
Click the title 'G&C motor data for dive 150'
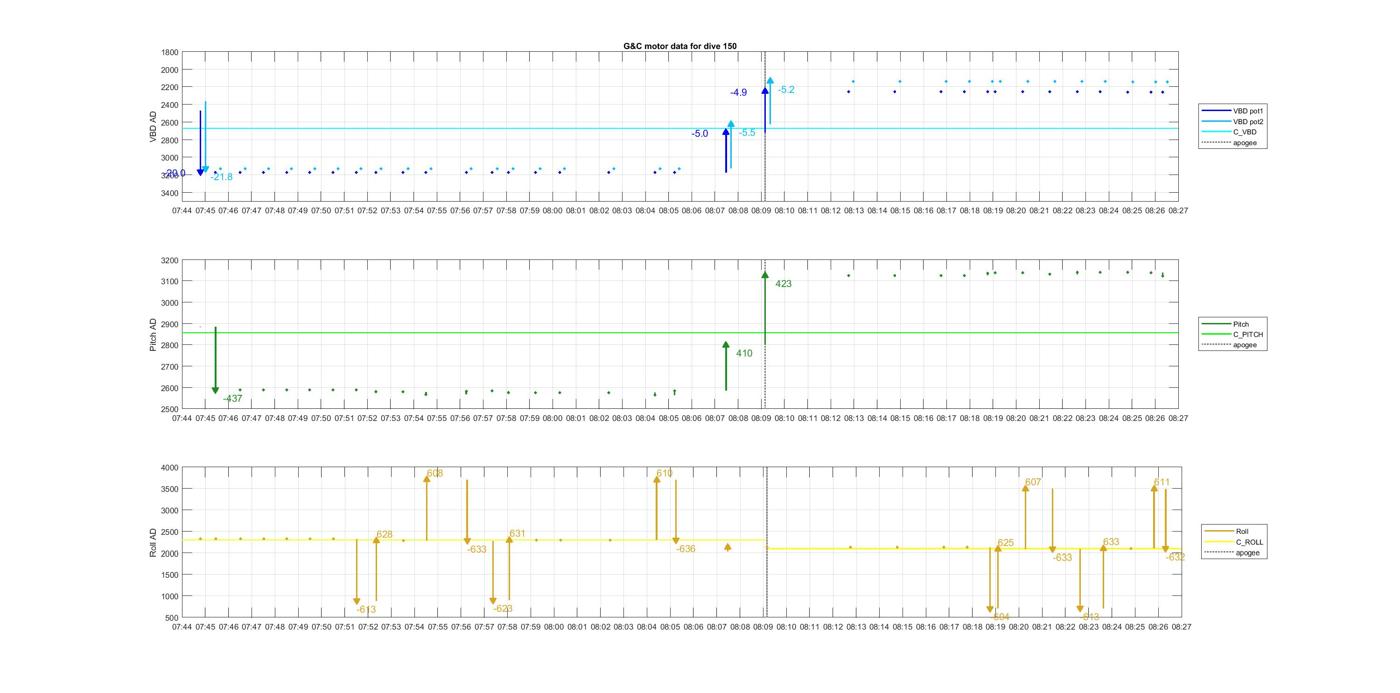680,46
